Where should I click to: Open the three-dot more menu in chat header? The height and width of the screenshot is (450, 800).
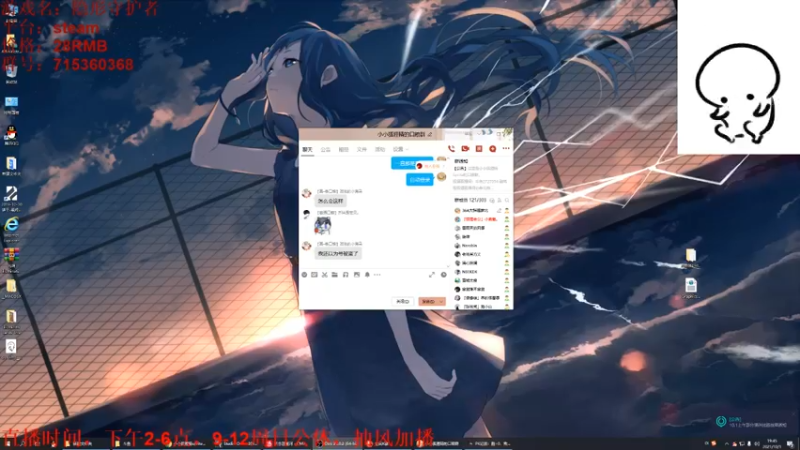[x=506, y=148]
